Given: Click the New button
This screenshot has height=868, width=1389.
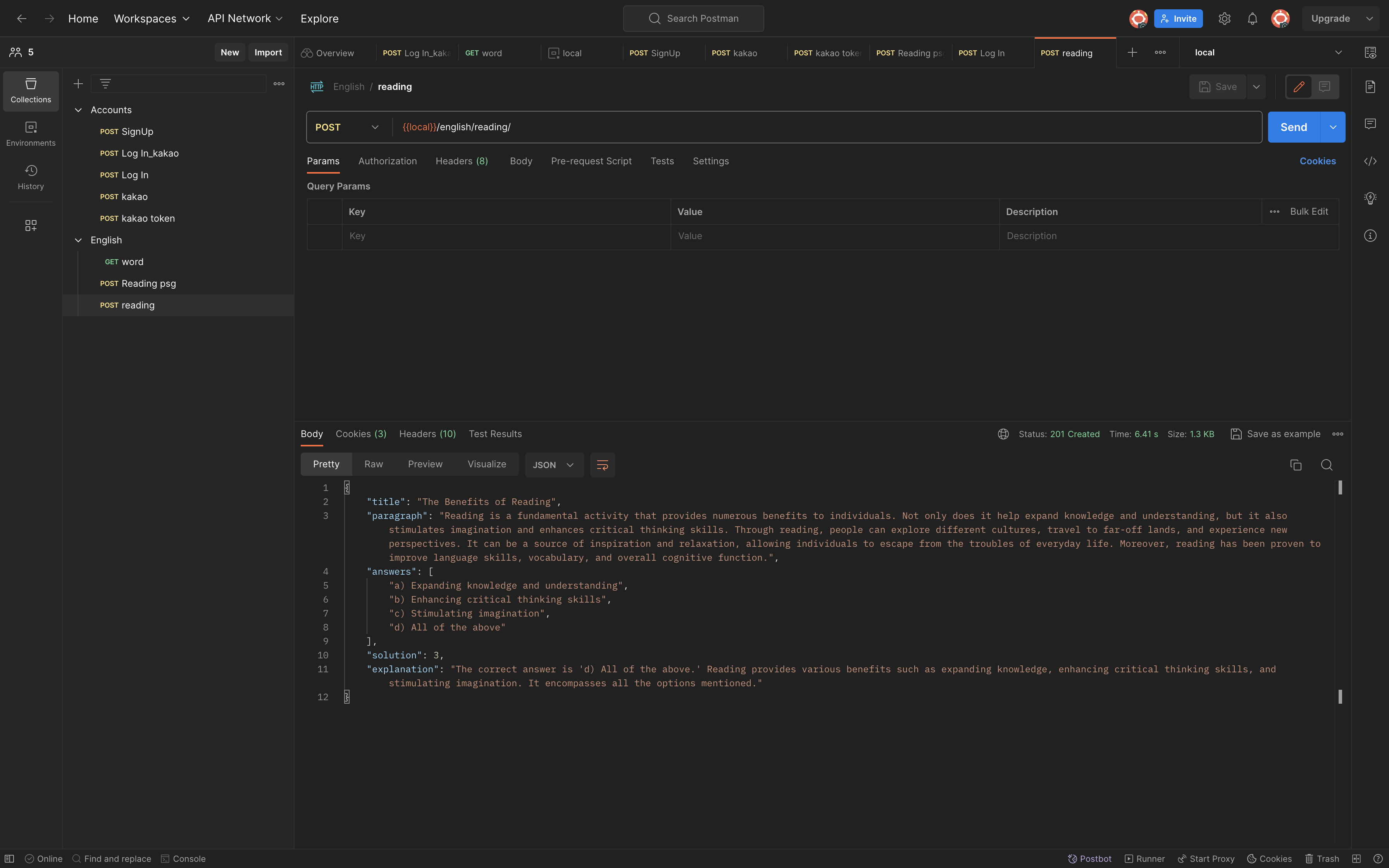Looking at the screenshot, I should click(x=229, y=52).
